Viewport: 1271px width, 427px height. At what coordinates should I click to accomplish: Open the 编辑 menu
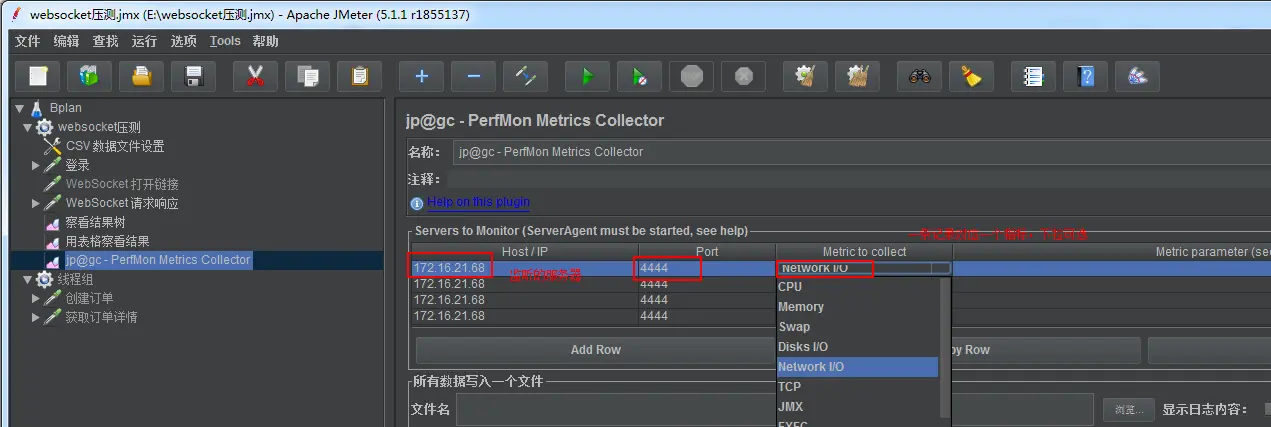click(x=66, y=41)
